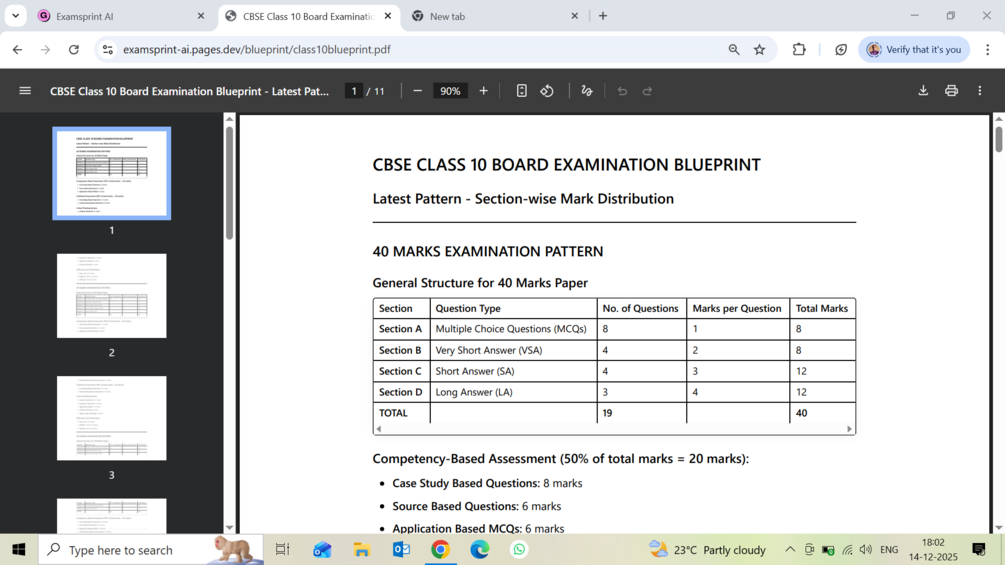Open the Windows Start menu

(19, 550)
